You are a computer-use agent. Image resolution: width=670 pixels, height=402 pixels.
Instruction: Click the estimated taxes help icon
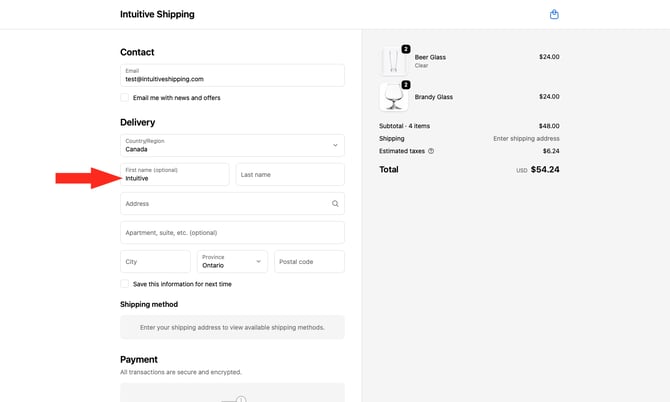click(431, 151)
